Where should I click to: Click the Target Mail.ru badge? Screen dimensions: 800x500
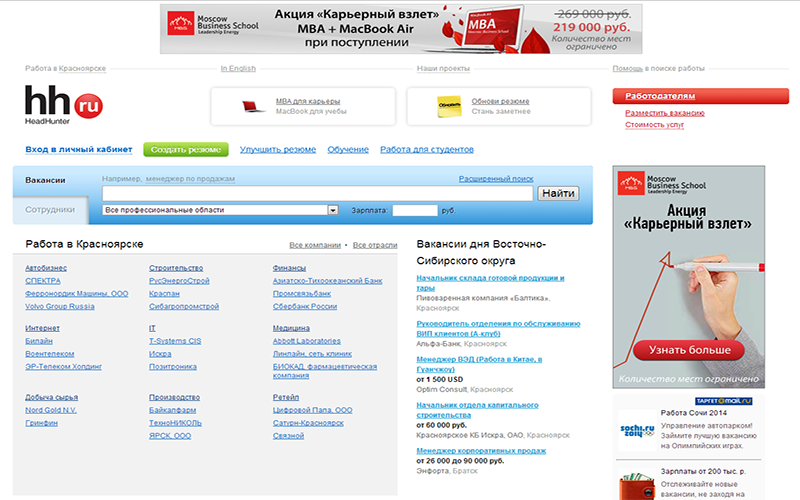tap(723, 401)
